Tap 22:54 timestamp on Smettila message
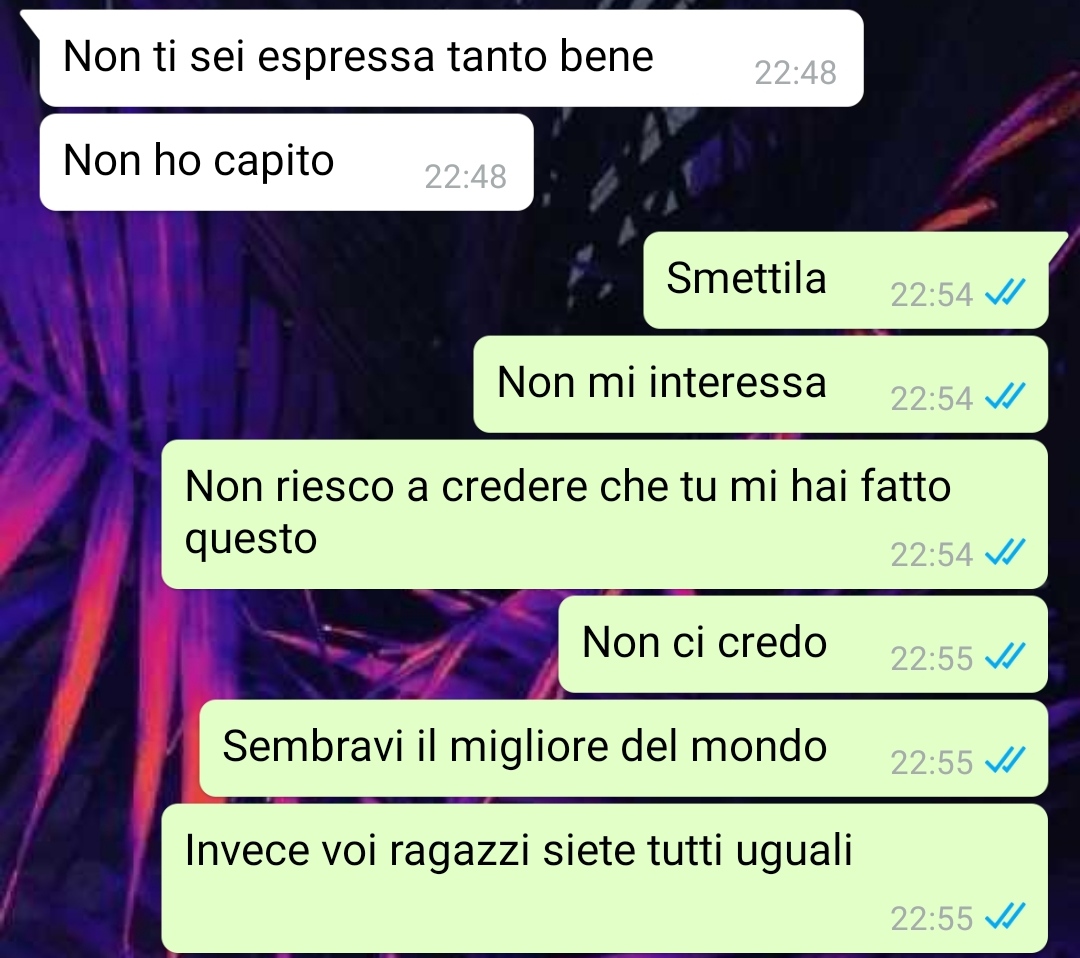1080x958 pixels. point(931,295)
